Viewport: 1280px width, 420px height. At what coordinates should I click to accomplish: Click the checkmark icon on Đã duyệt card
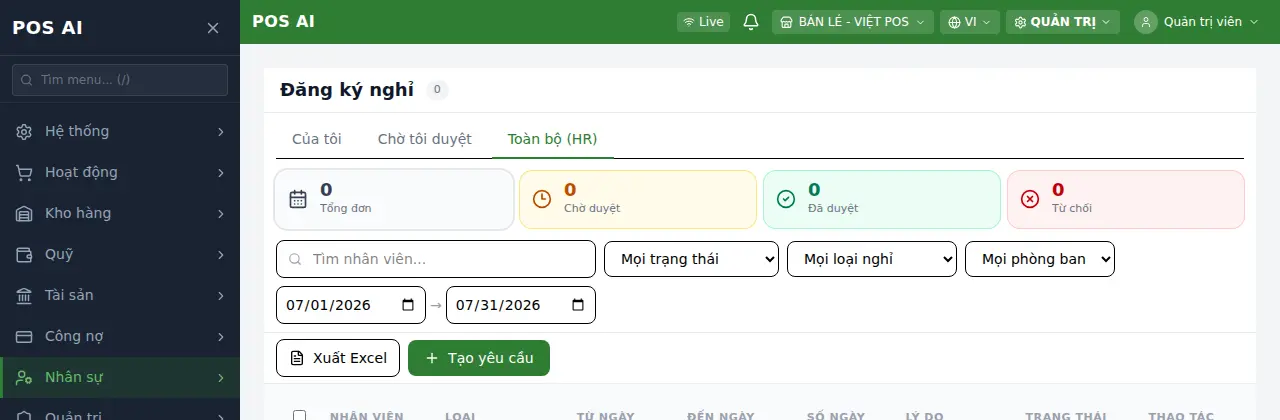pyautogui.click(x=786, y=199)
